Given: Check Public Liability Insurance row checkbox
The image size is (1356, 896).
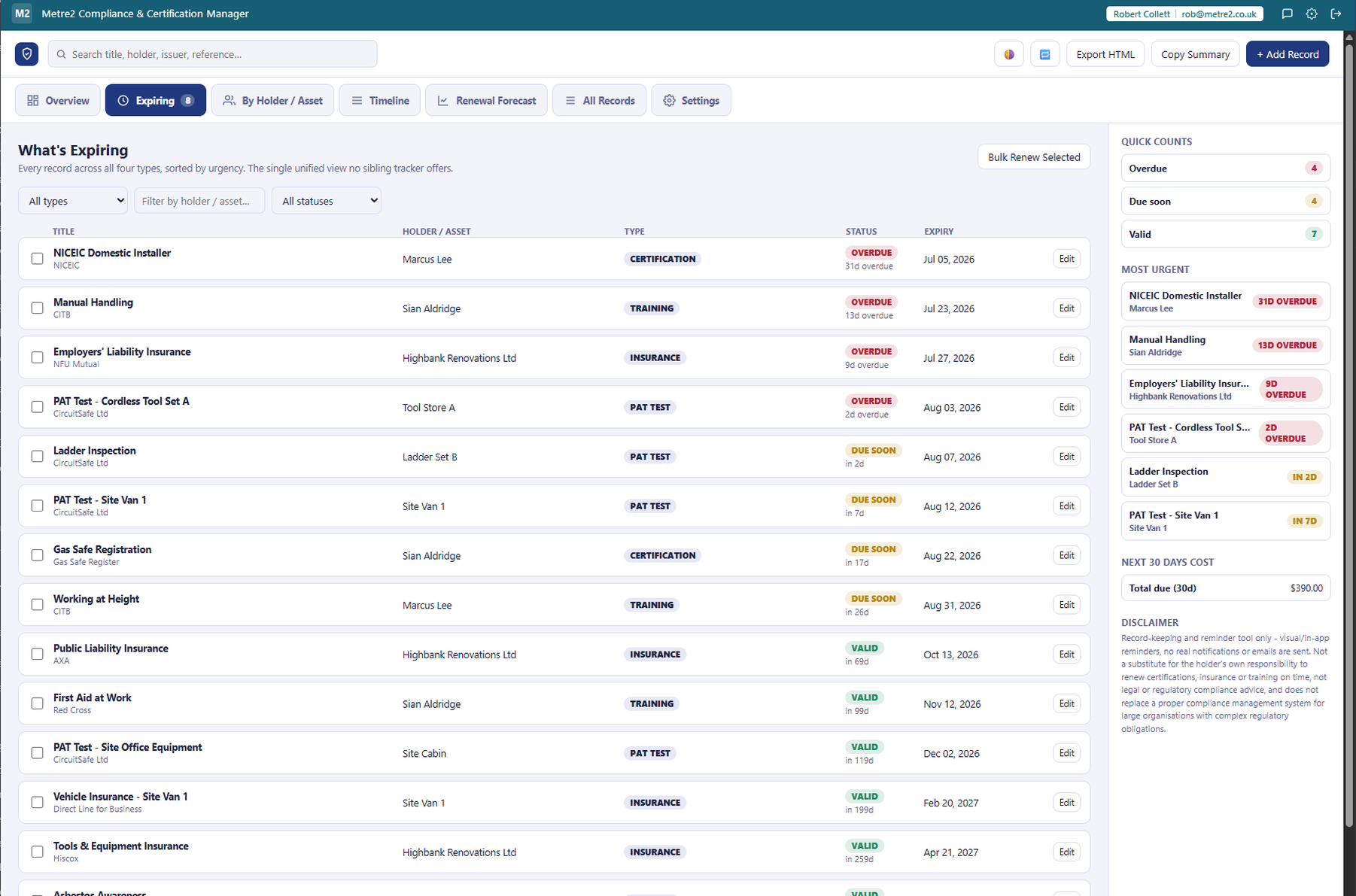Looking at the screenshot, I should [x=37, y=655].
